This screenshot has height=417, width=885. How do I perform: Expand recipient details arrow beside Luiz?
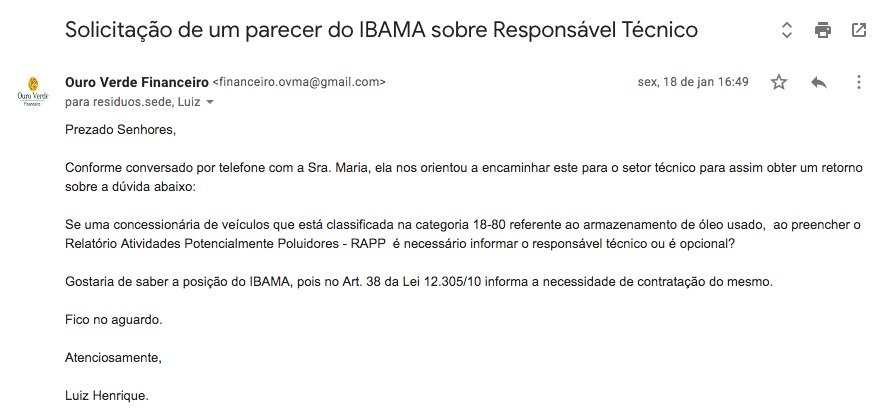pos(210,103)
